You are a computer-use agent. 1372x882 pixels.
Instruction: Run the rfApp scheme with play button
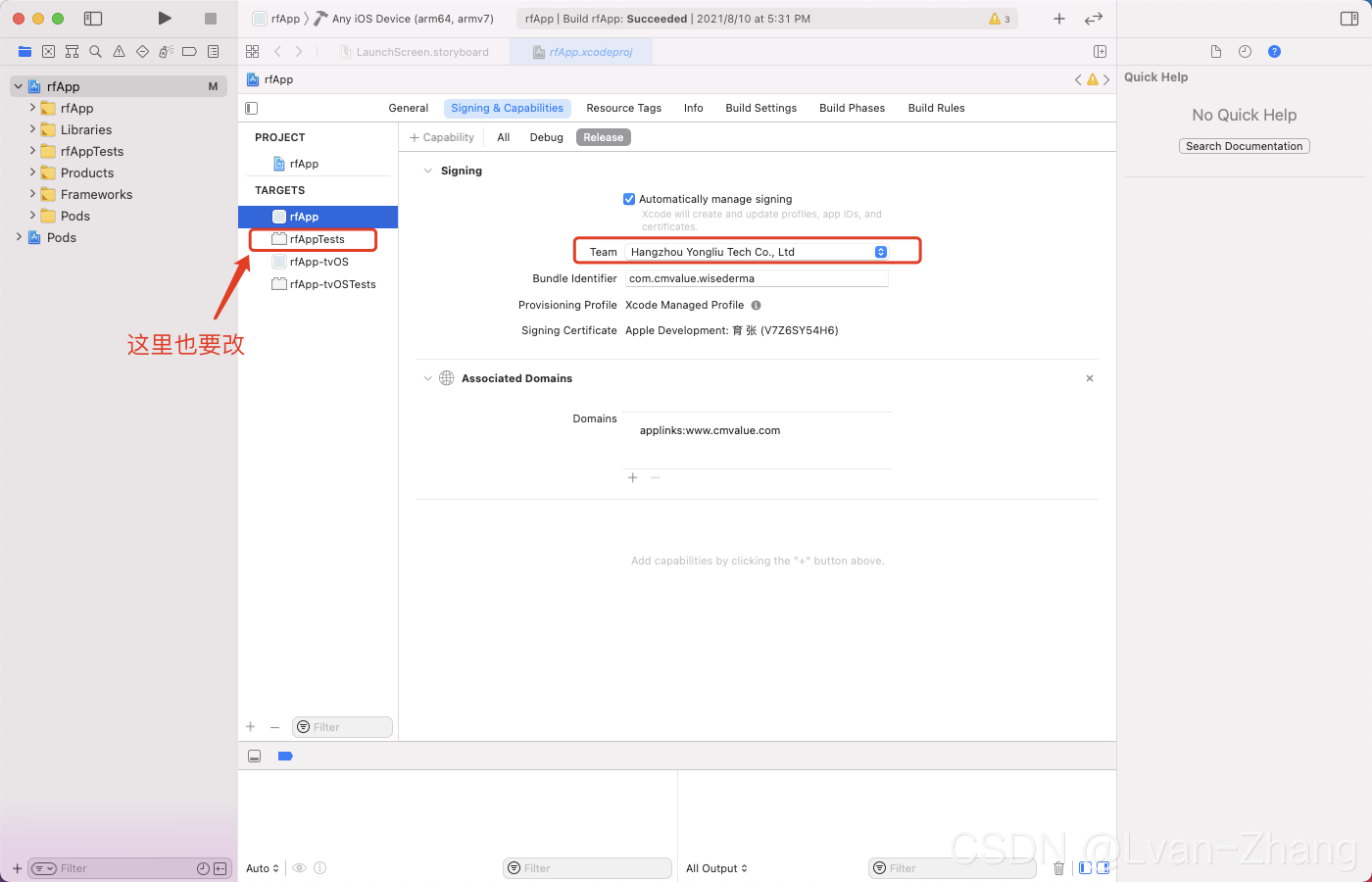(165, 19)
